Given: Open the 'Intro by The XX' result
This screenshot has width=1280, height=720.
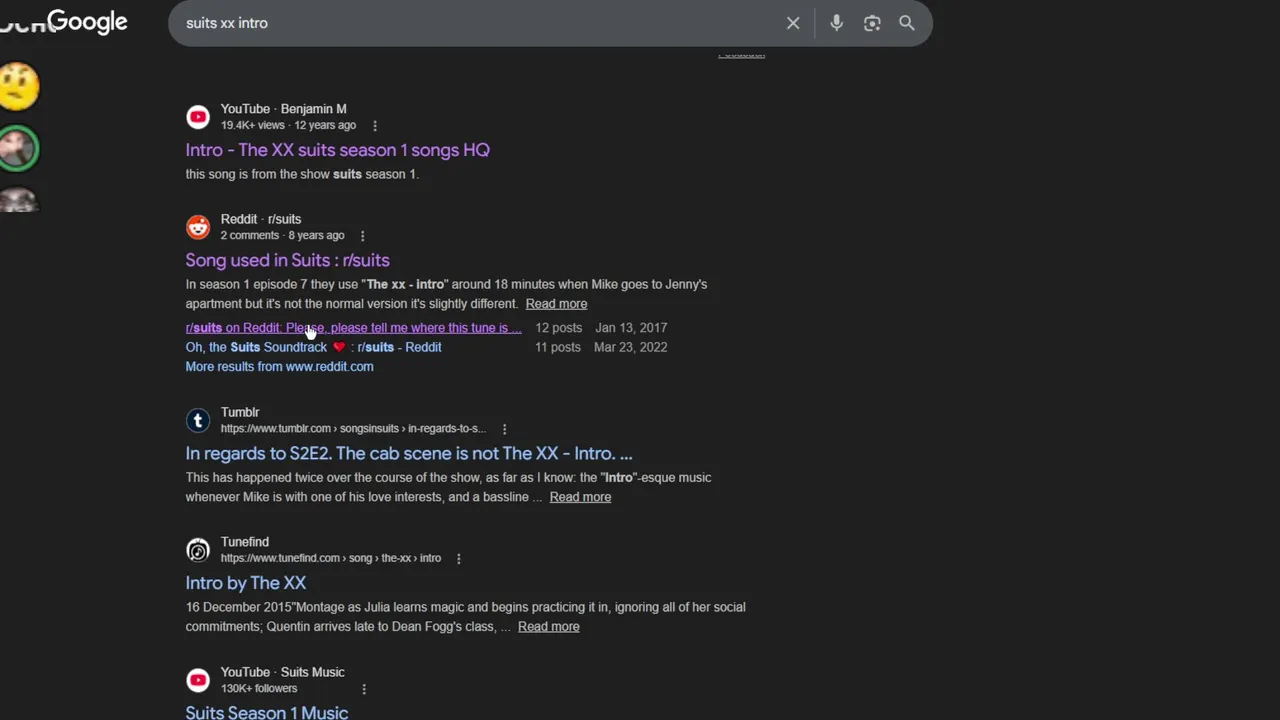Looking at the screenshot, I should 245,583.
